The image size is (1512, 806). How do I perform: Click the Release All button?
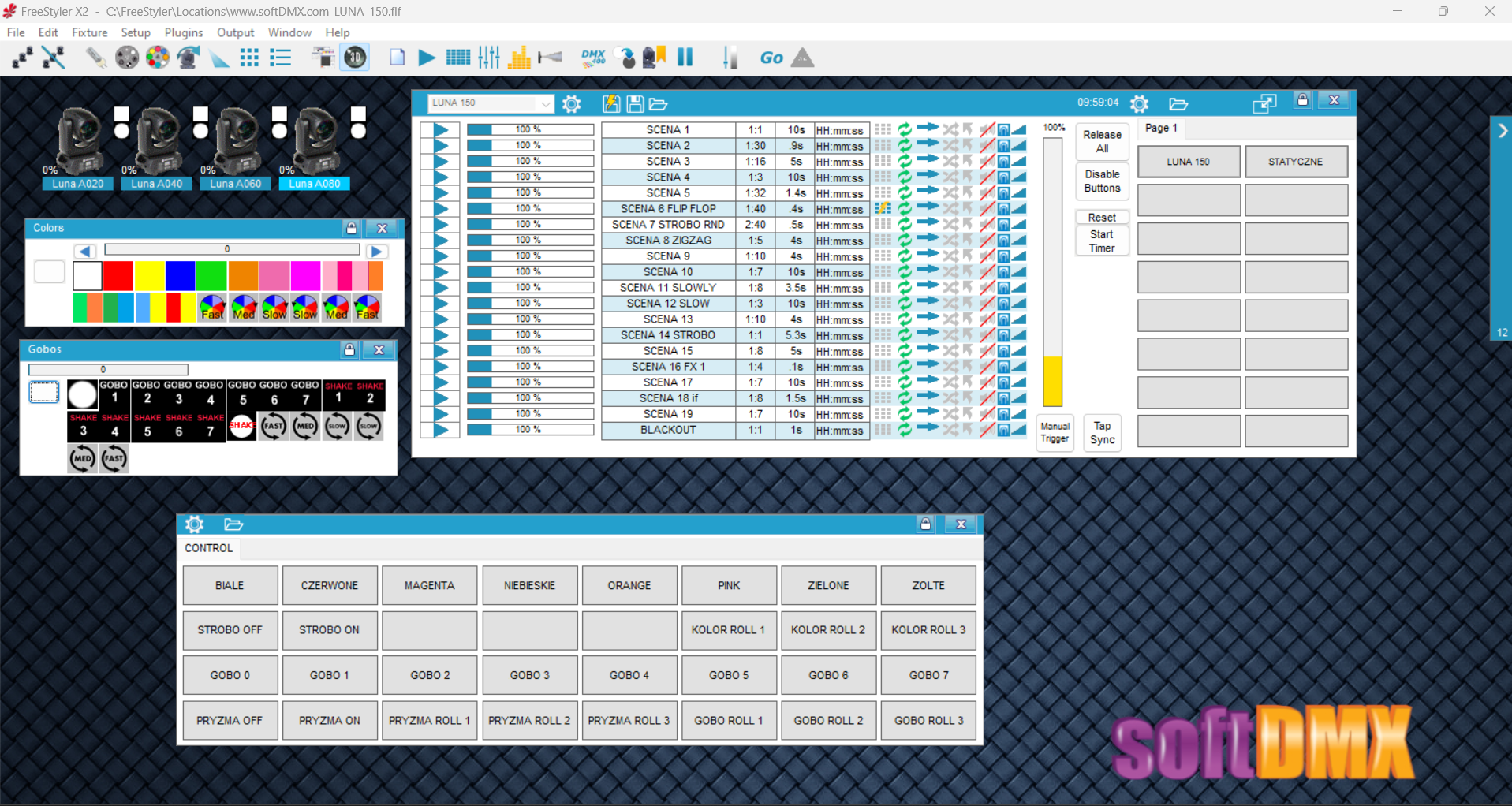(x=1102, y=142)
